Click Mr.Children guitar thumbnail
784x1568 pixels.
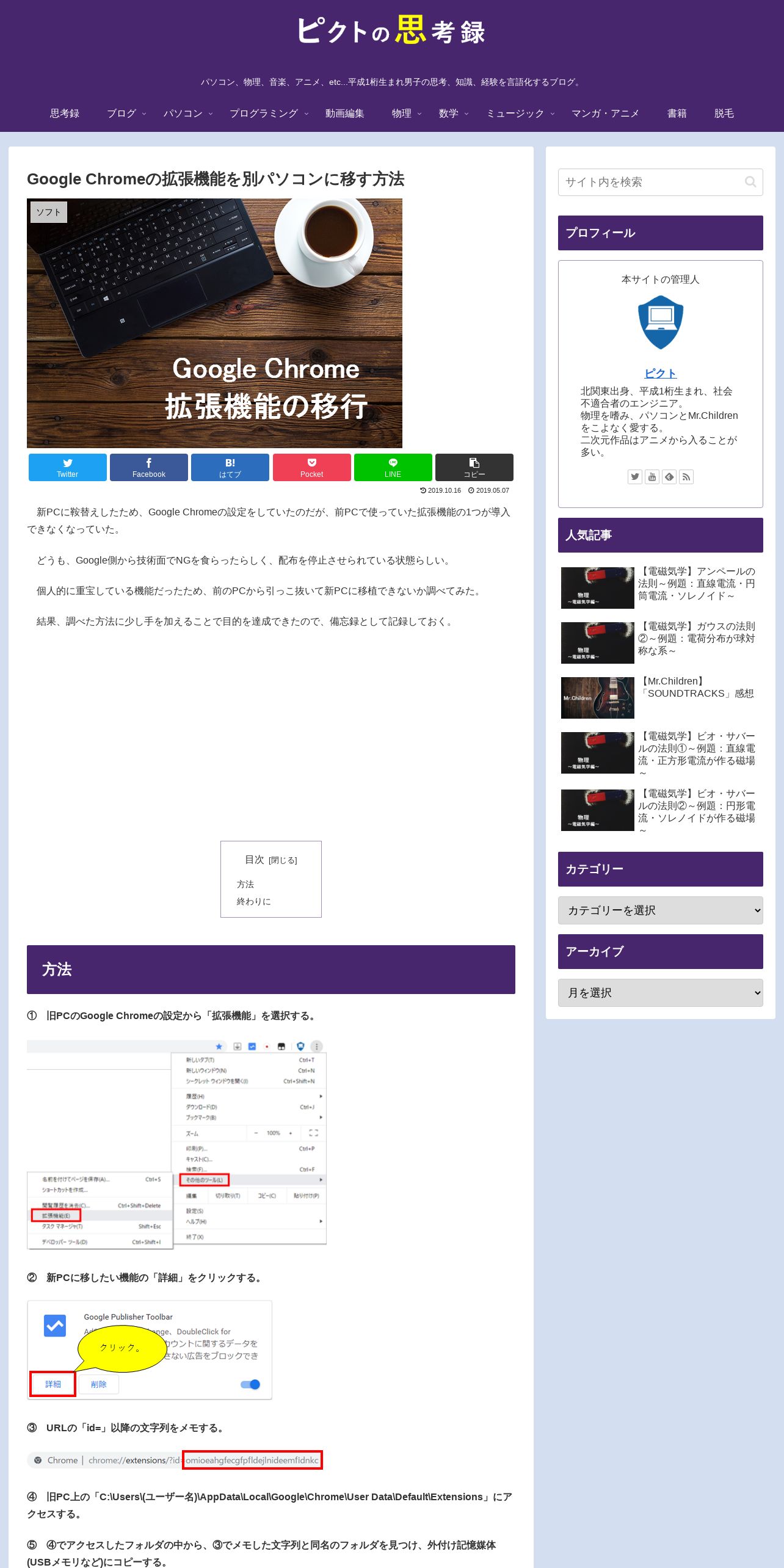(598, 698)
